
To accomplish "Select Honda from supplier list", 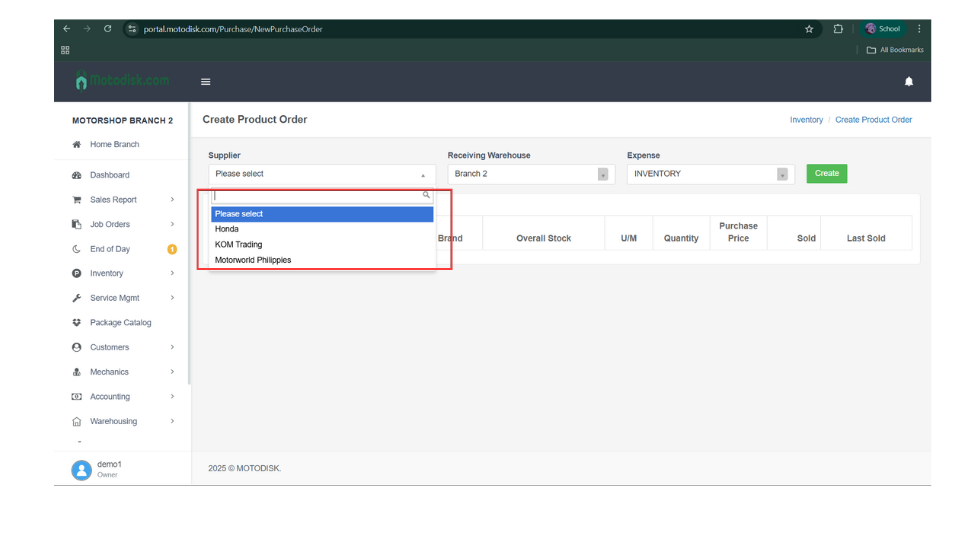I will click(x=227, y=229).
